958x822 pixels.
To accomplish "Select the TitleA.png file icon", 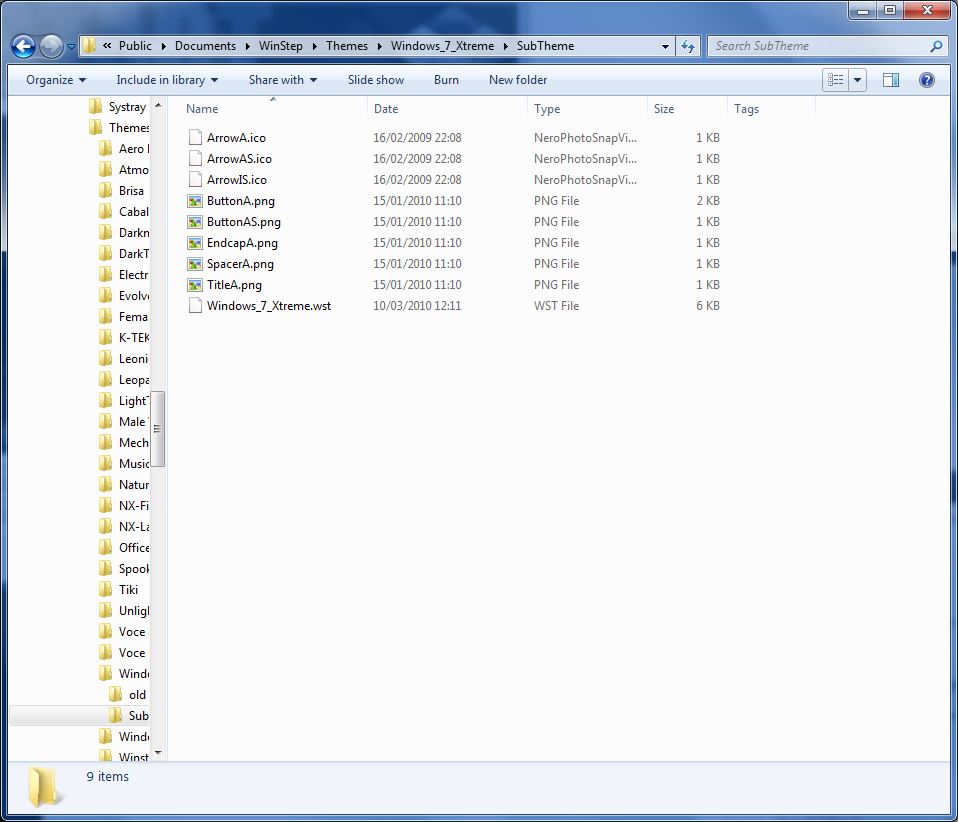I will pyautogui.click(x=195, y=285).
